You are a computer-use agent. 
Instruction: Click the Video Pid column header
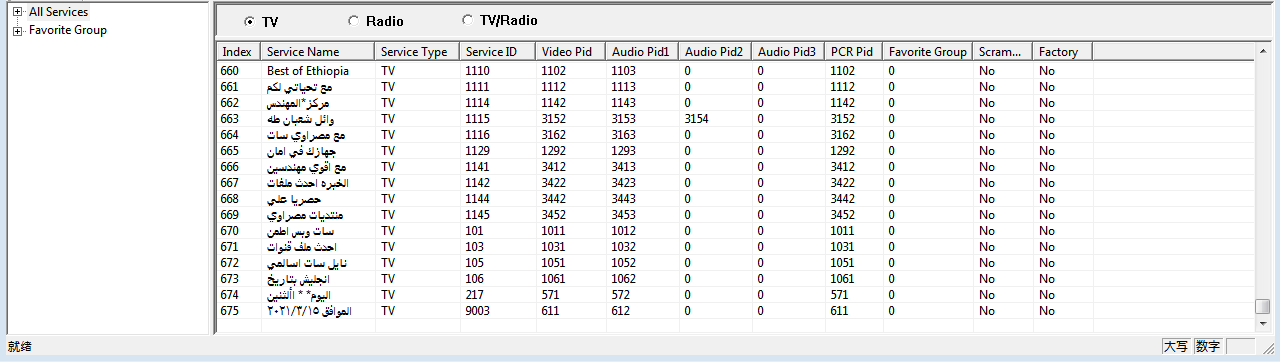[571, 52]
